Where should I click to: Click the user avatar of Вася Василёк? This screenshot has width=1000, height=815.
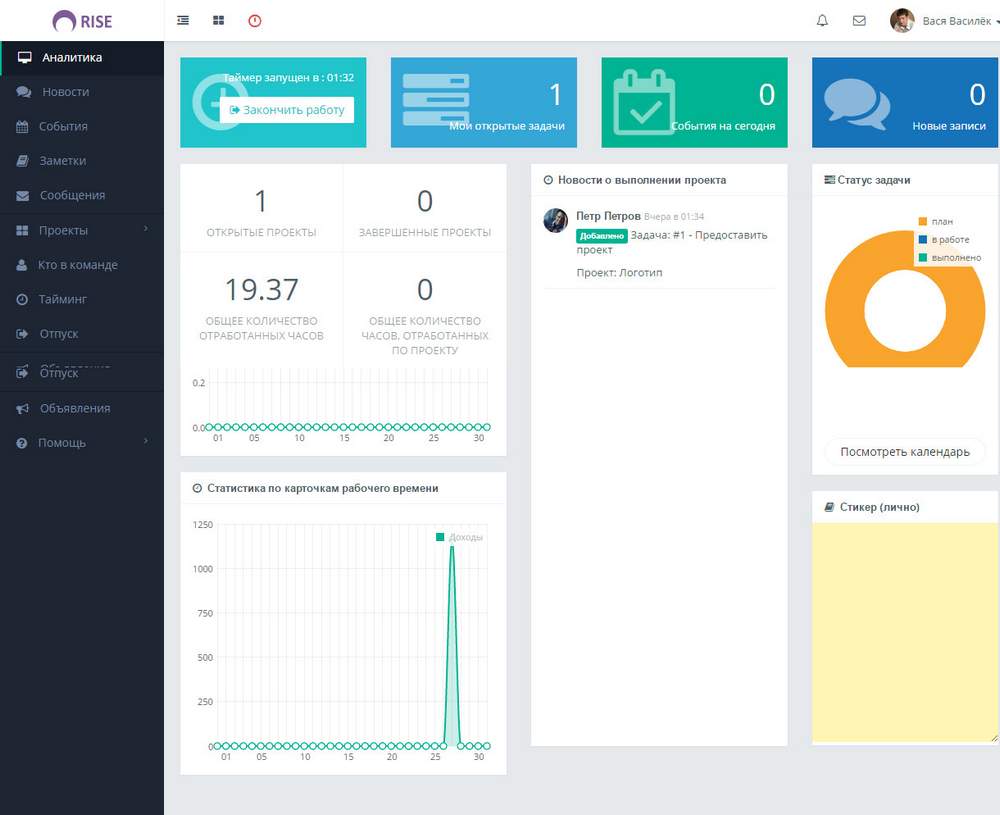902,20
